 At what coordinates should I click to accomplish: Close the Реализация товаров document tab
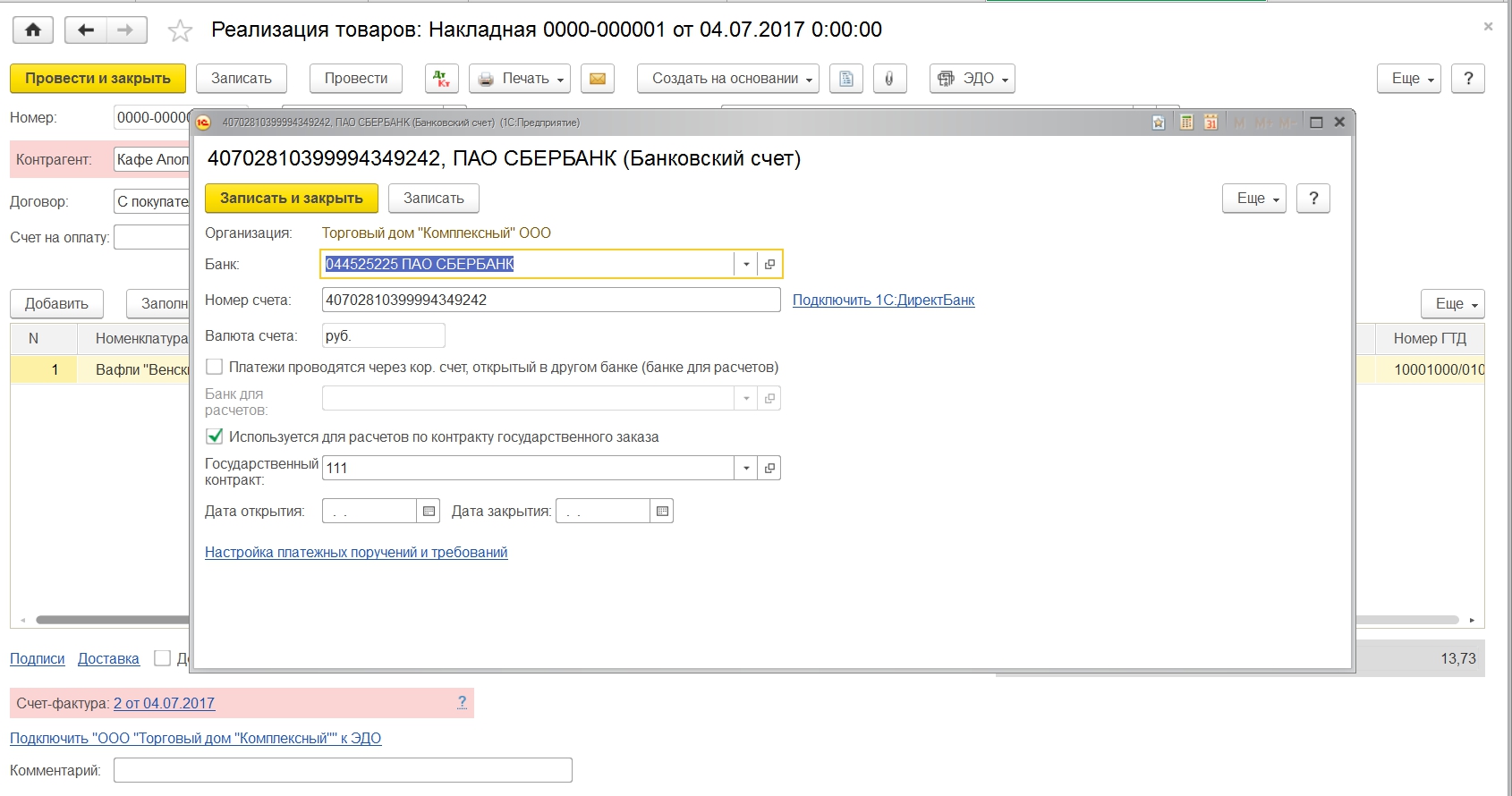point(1488,27)
